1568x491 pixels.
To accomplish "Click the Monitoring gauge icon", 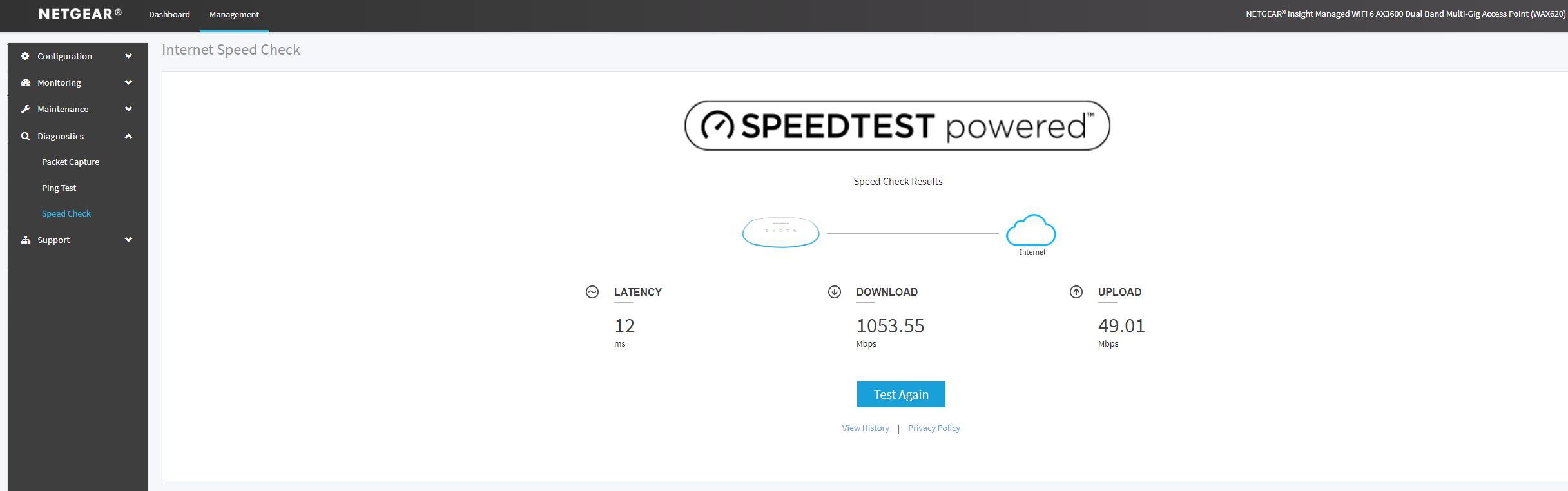I will point(26,82).
